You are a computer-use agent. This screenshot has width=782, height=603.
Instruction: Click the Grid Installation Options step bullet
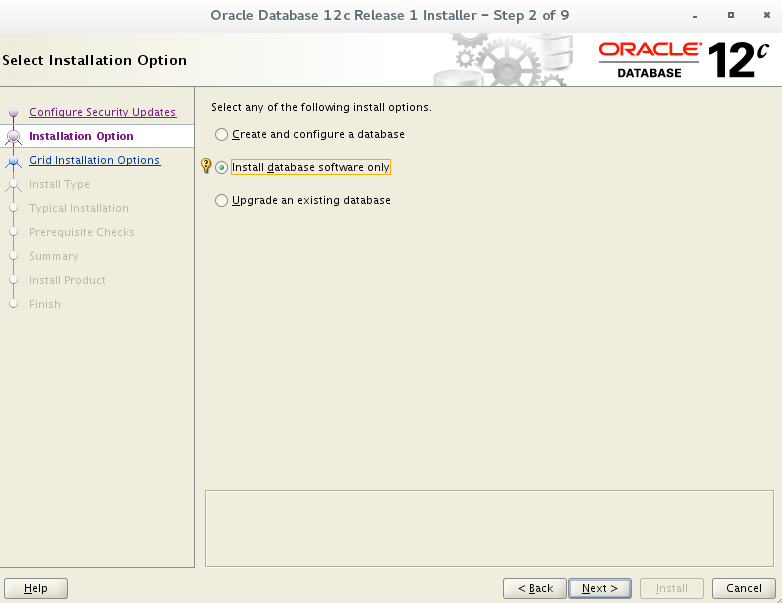(x=13, y=161)
